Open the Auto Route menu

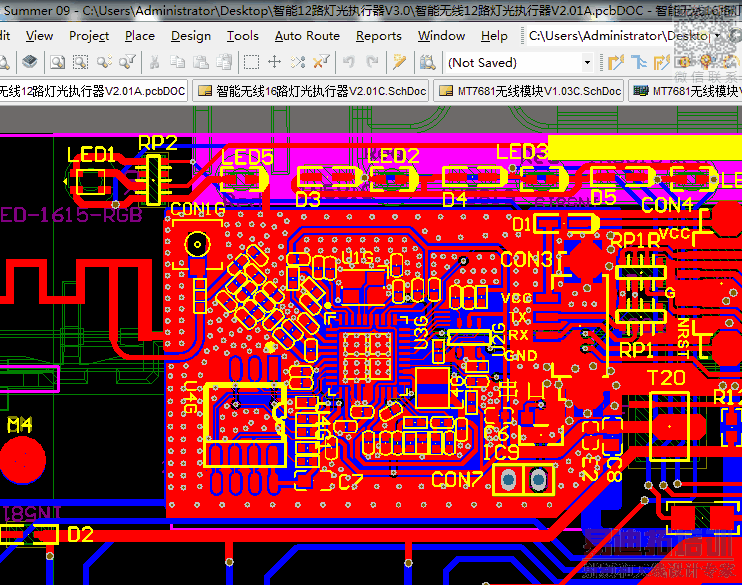(x=307, y=36)
